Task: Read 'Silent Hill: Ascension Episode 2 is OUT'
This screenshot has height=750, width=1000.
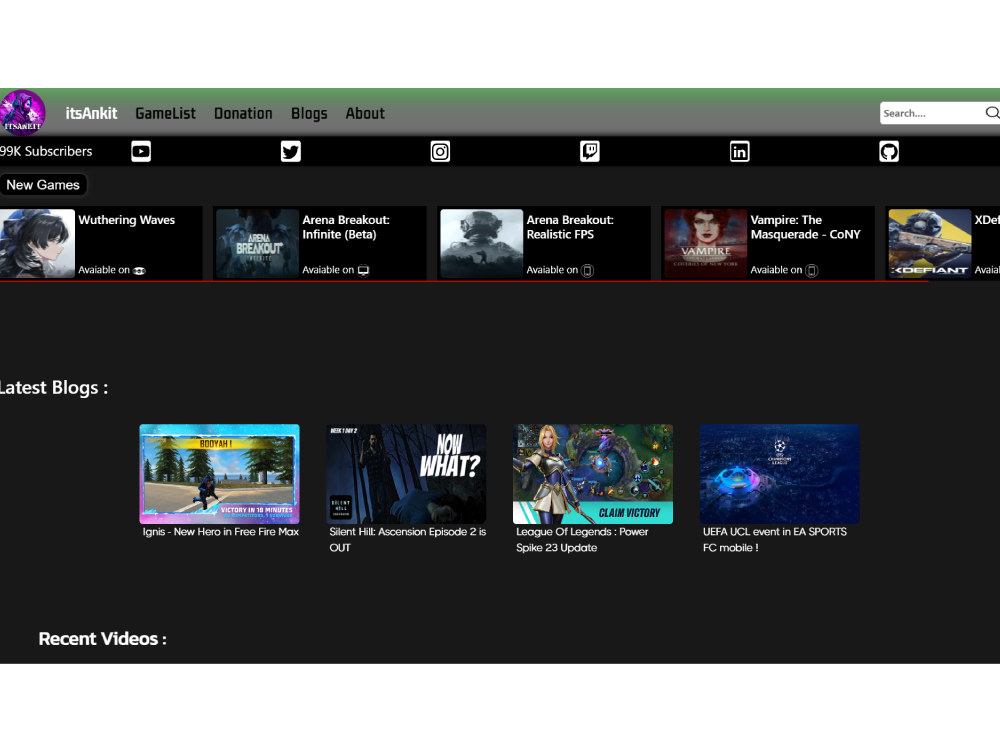Action: pyautogui.click(x=408, y=540)
